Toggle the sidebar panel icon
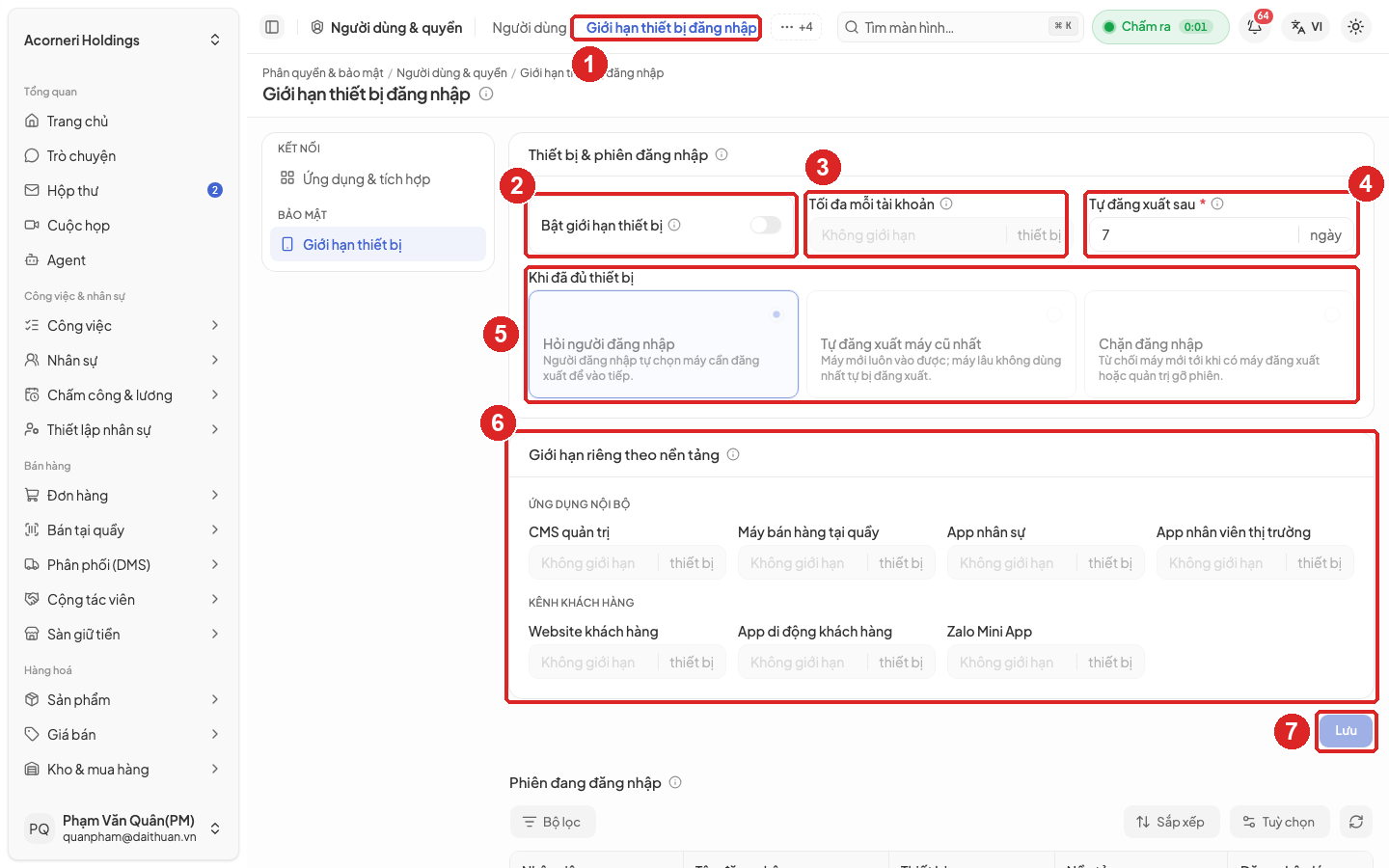Viewport: 1389px width, 868px height. pyautogui.click(x=272, y=27)
